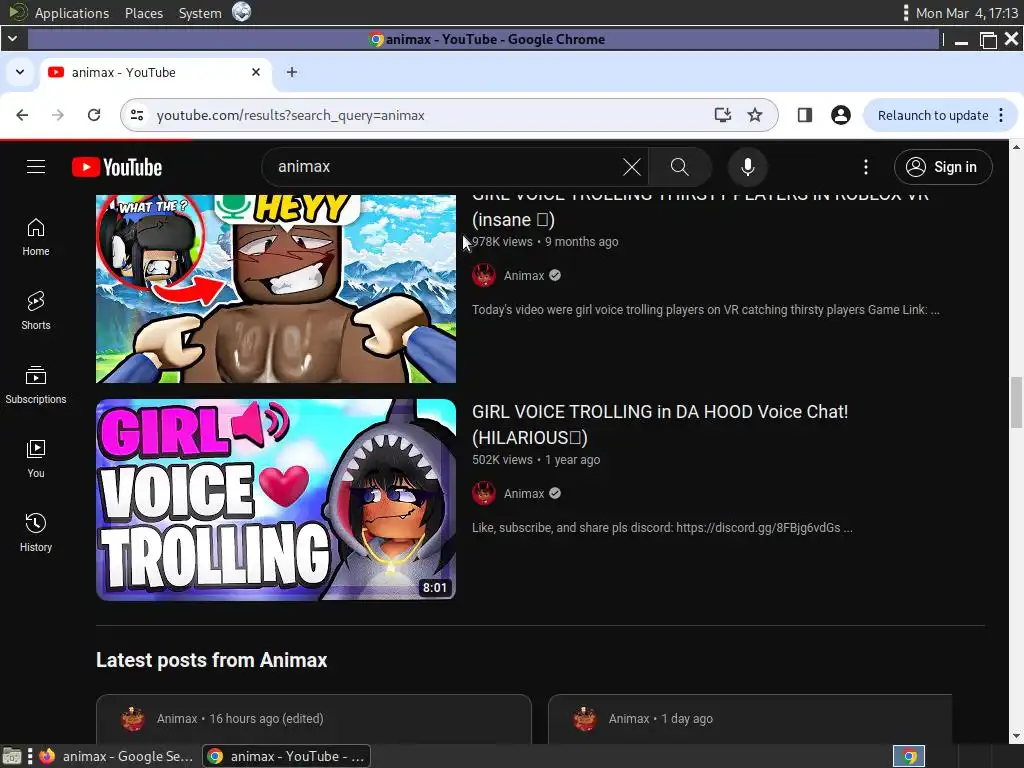1024x768 pixels.
Task: Select the animax - YouTube browser tab
Action: click(155, 72)
